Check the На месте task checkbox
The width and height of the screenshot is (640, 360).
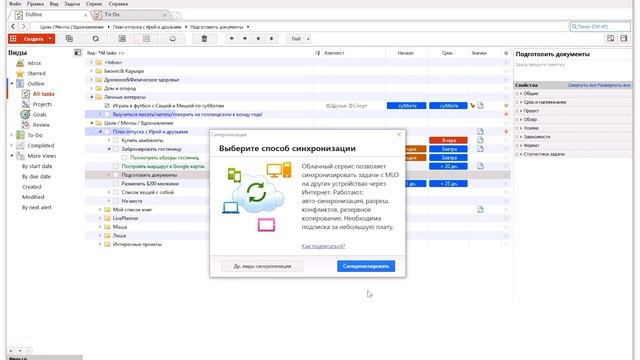click(116, 201)
